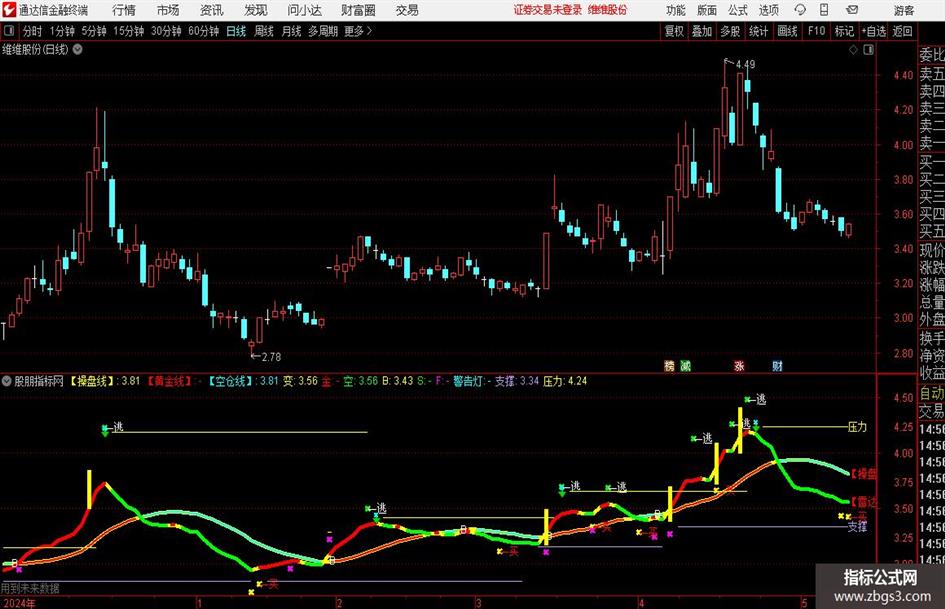This screenshot has height=609, width=945.
Task: Open the F10 company info button
Action: [x=817, y=31]
